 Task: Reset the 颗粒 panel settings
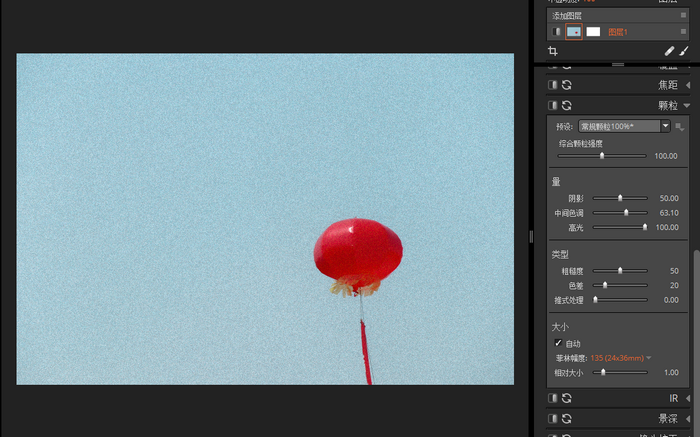click(567, 105)
